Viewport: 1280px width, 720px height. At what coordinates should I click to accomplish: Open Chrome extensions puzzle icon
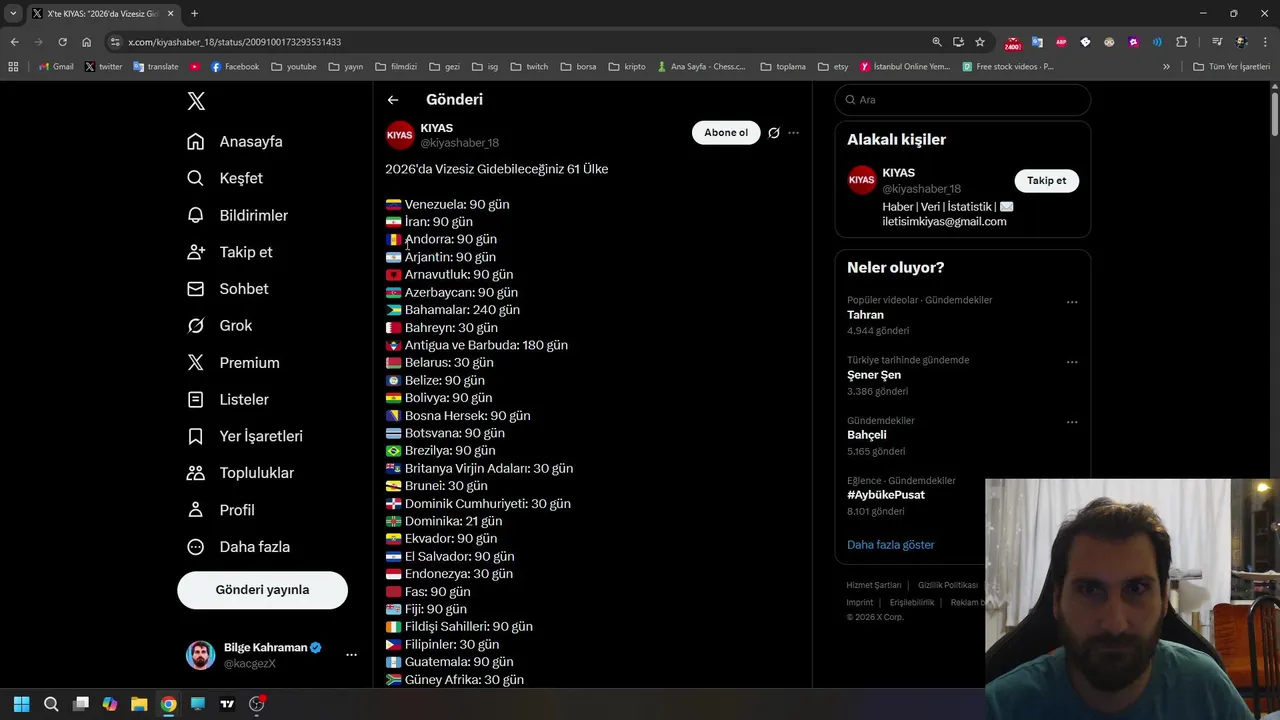[x=1182, y=42]
